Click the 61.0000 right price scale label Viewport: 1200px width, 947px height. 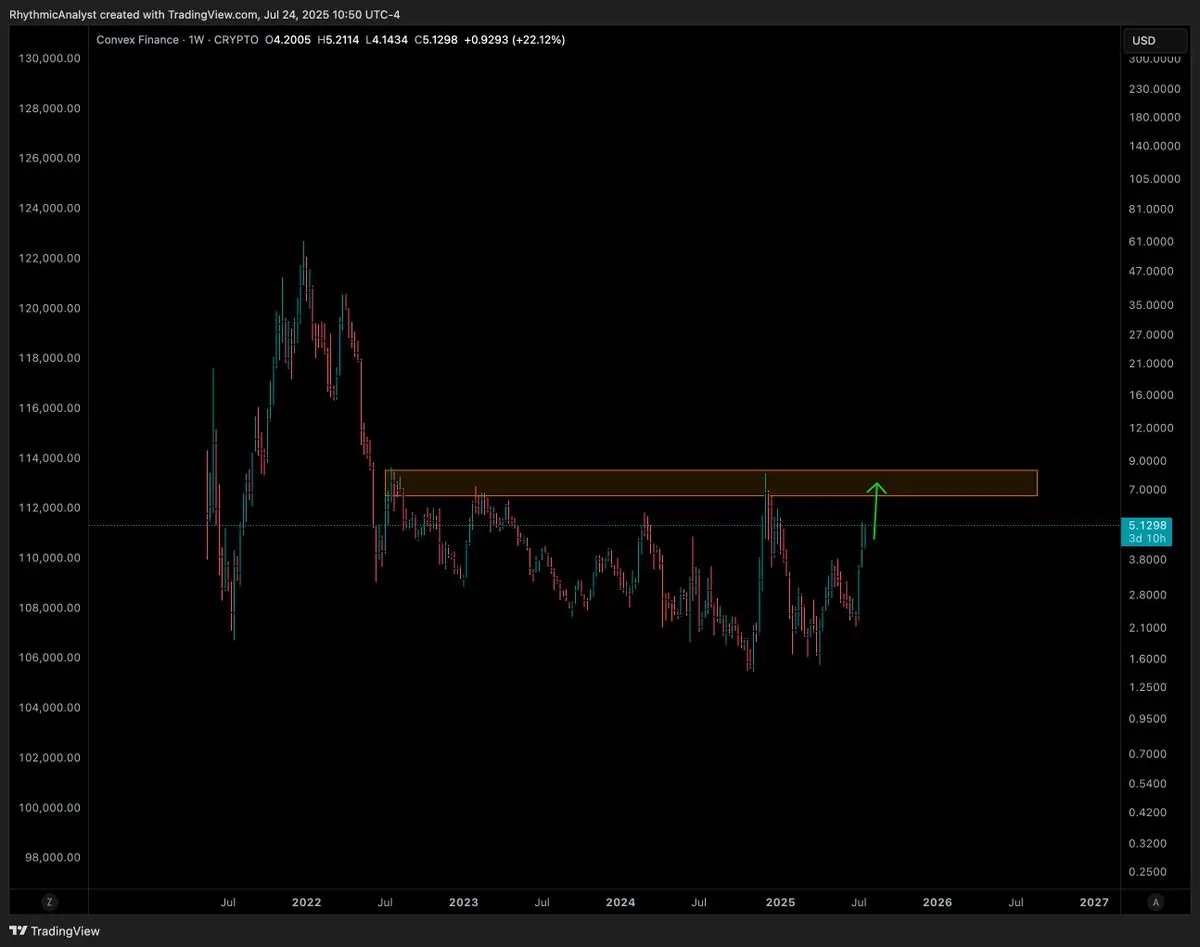coord(1152,242)
